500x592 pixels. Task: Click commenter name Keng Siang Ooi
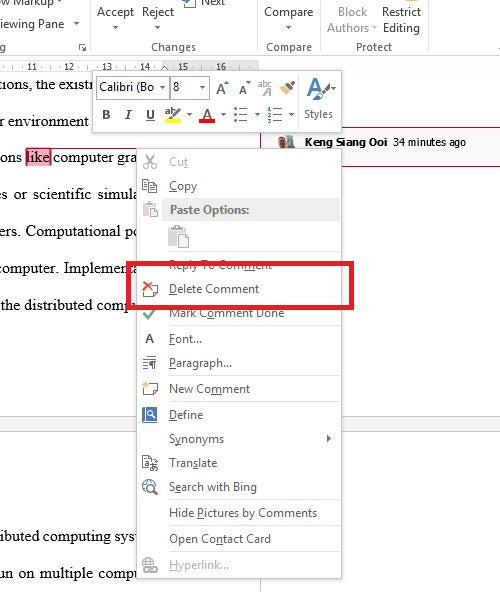coord(346,142)
